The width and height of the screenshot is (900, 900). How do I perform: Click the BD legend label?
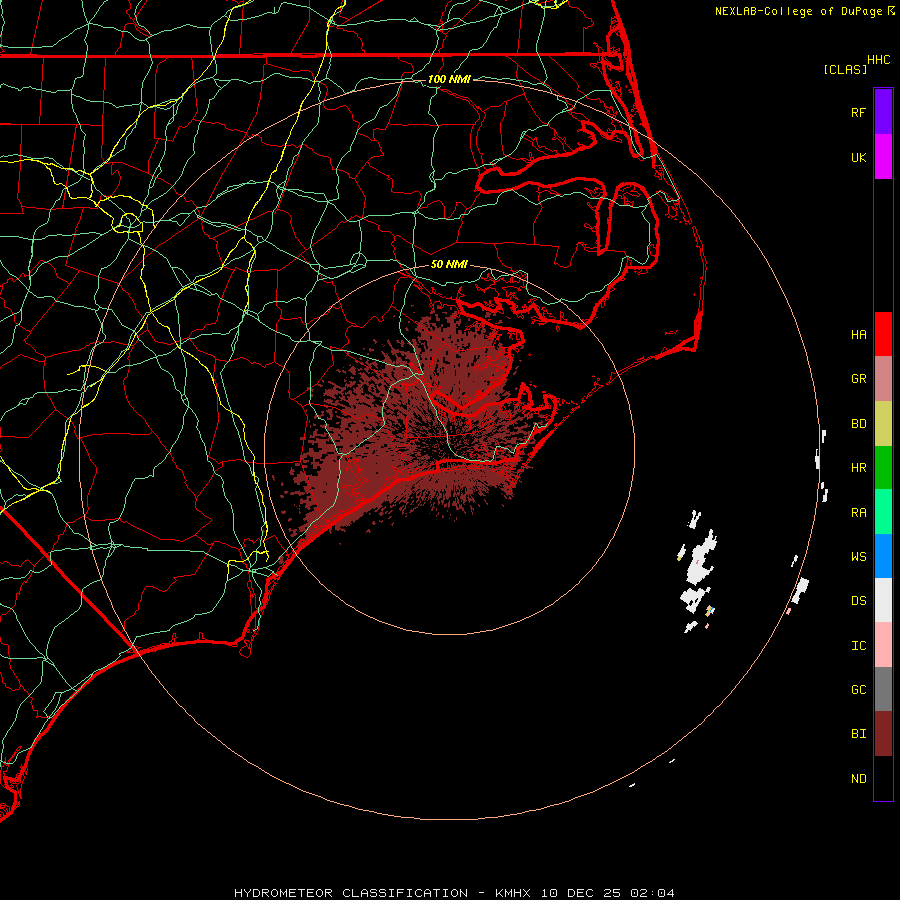click(x=858, y=424)
